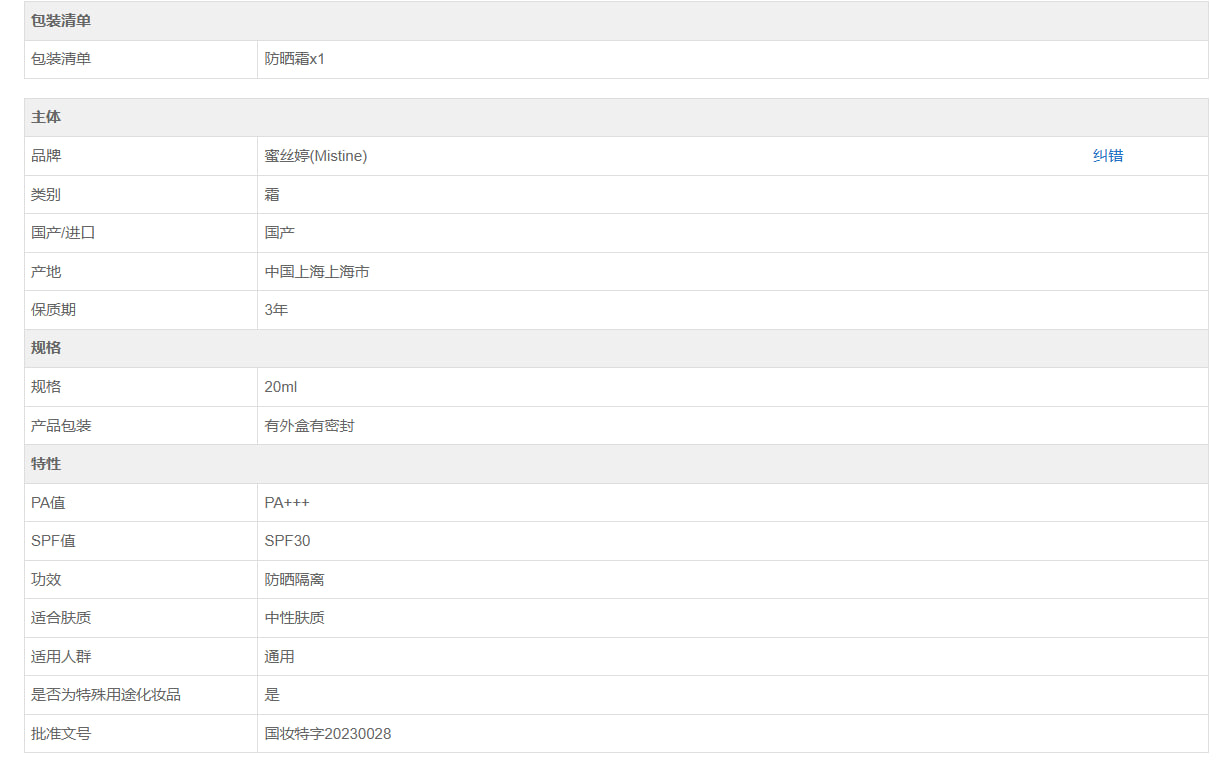Click the 纠错 link beside the brand
This screenshot has height=765, width=1232.
(1107, 156)
